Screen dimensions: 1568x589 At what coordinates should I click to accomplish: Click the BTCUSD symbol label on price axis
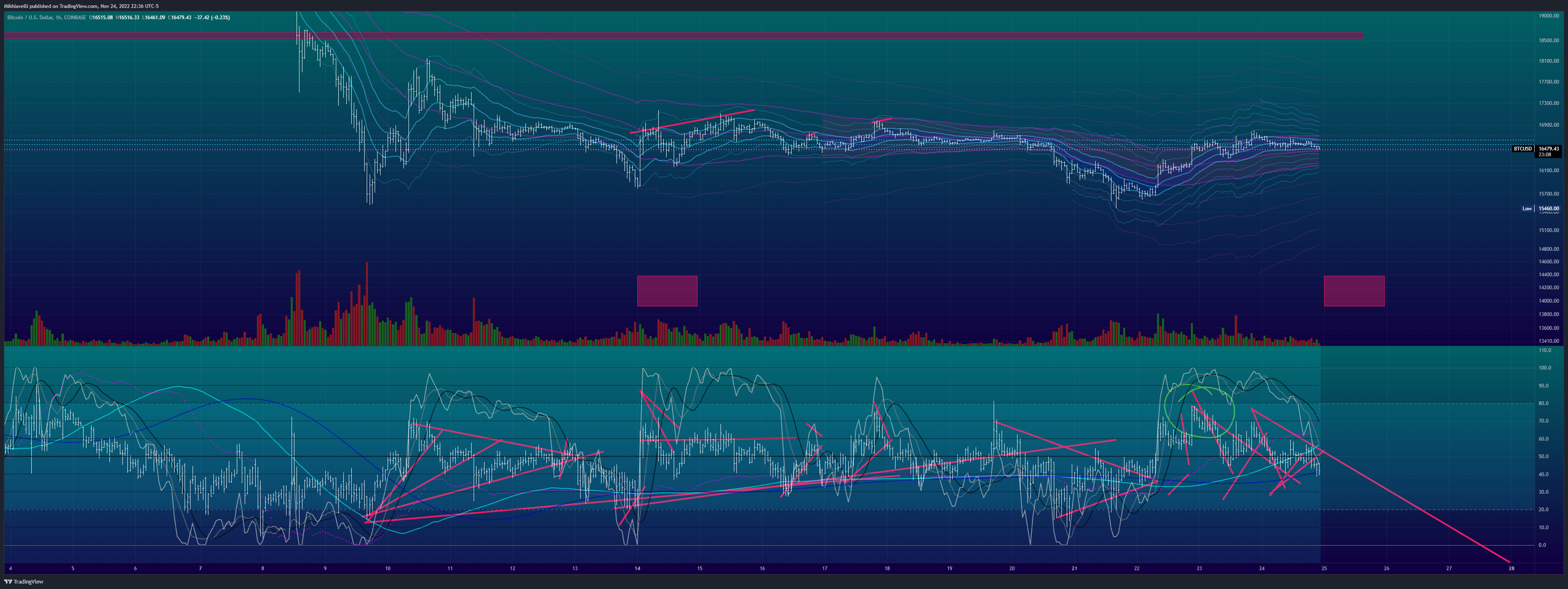1523,149
